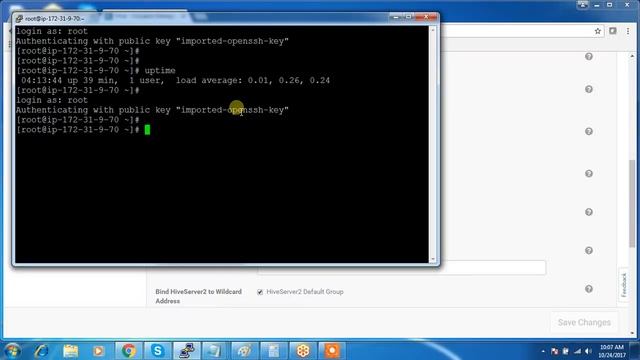Click the PuTTY title bar icon
Screen dimensions: 640x360
click(19, 19)
